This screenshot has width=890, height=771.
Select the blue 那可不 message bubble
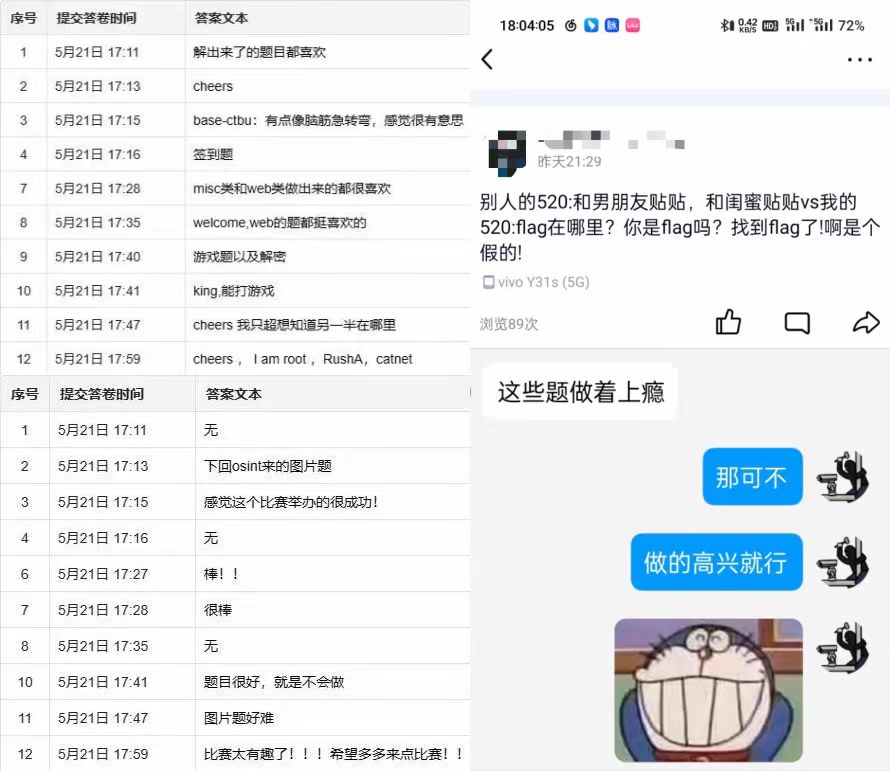tap(751, 477)
